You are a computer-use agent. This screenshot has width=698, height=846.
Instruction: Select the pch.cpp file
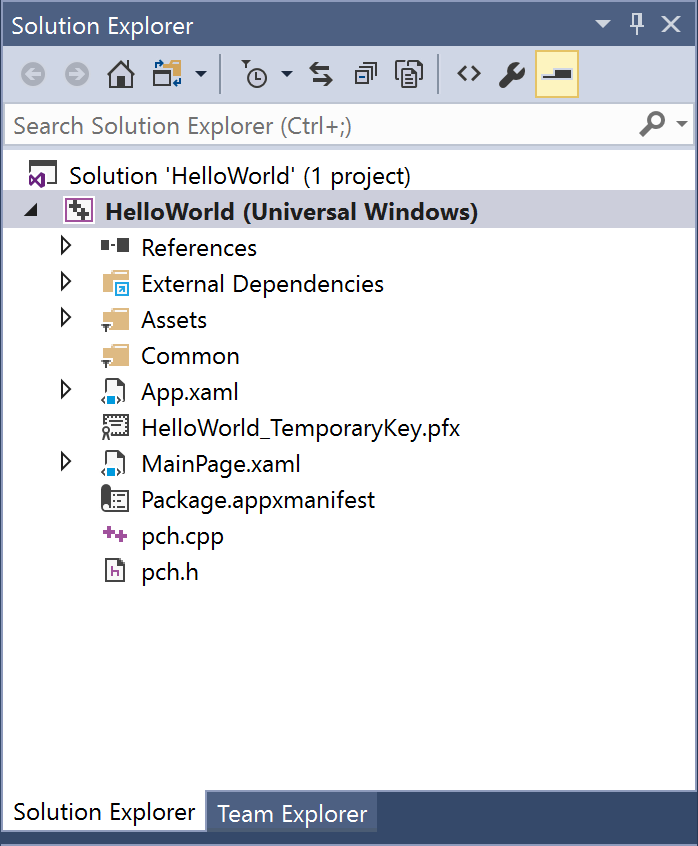click(x=182, y=536)
